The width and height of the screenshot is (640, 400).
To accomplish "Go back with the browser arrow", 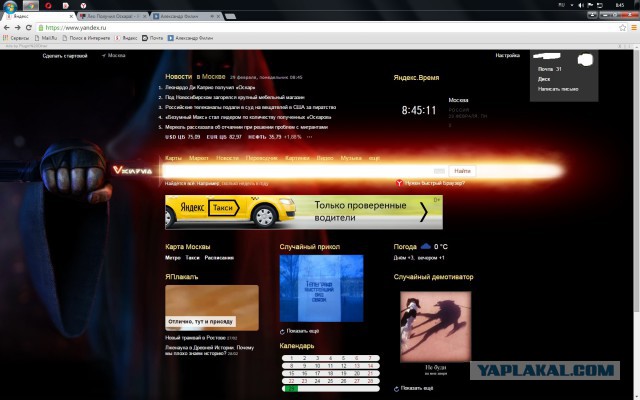I will [x=7, y=28].
